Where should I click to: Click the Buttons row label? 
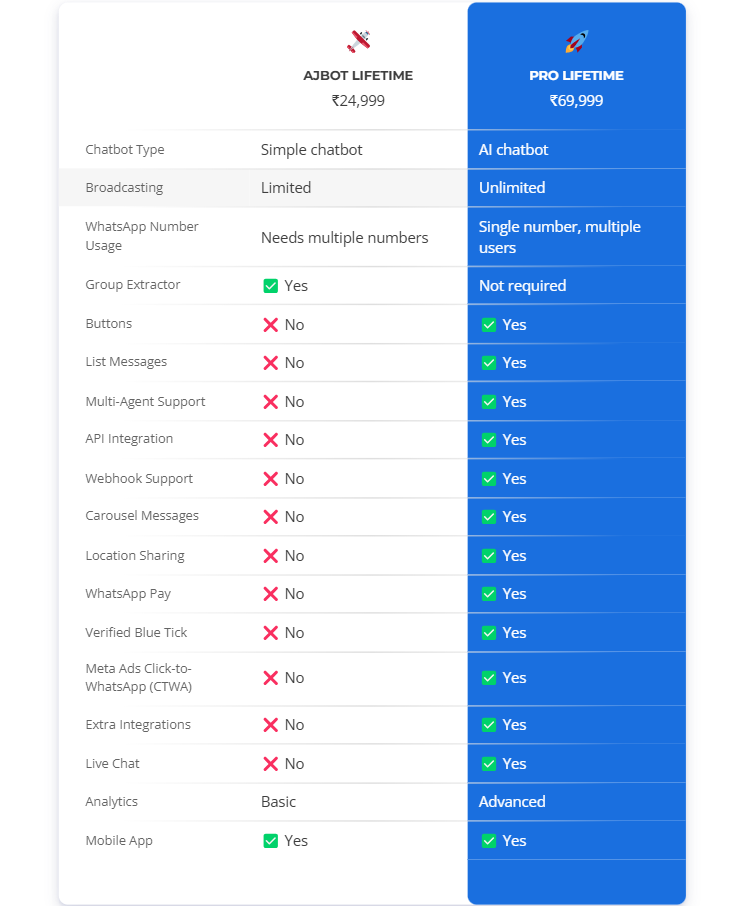[x=109, y=324]
